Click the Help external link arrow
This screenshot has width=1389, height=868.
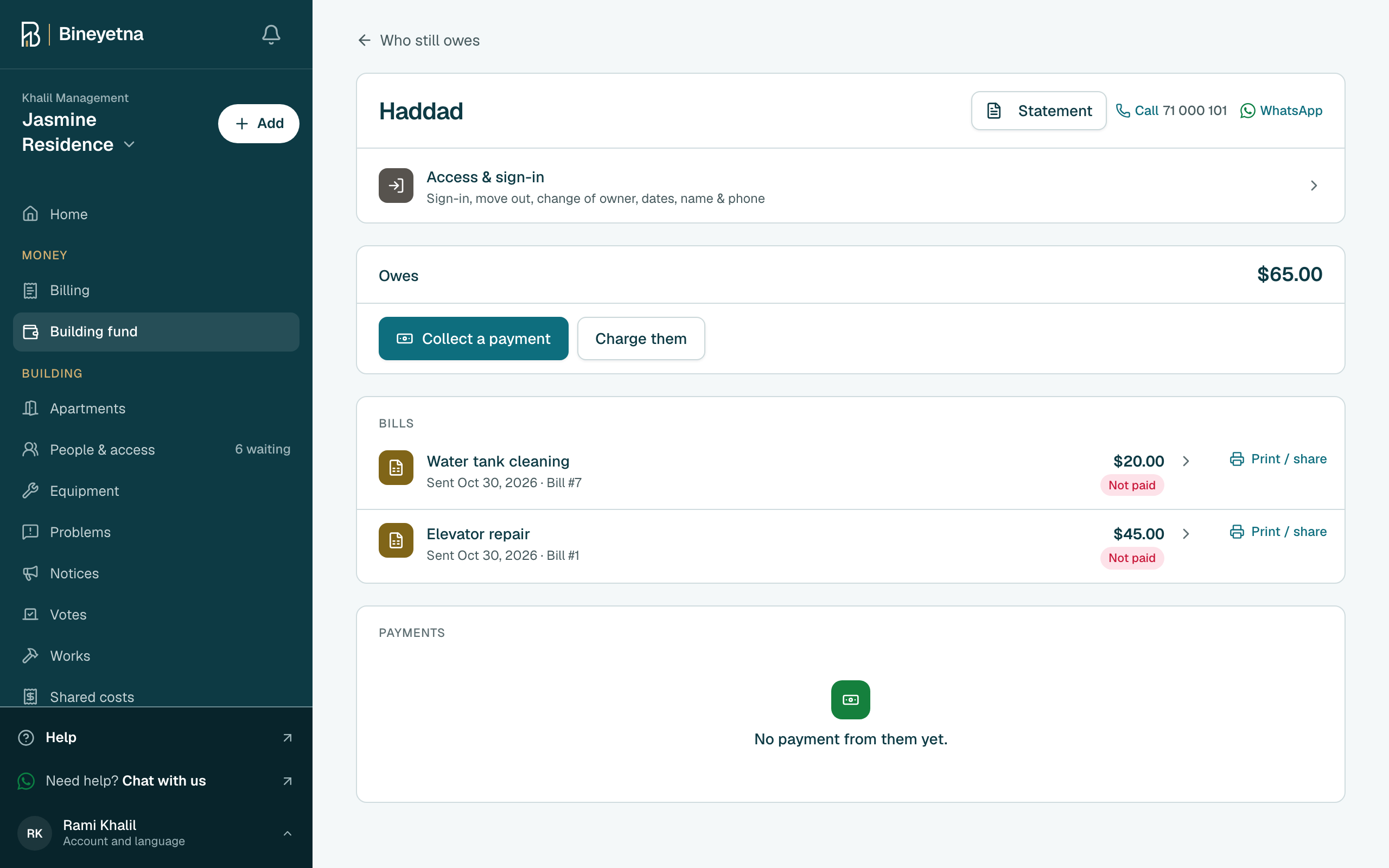288,738
